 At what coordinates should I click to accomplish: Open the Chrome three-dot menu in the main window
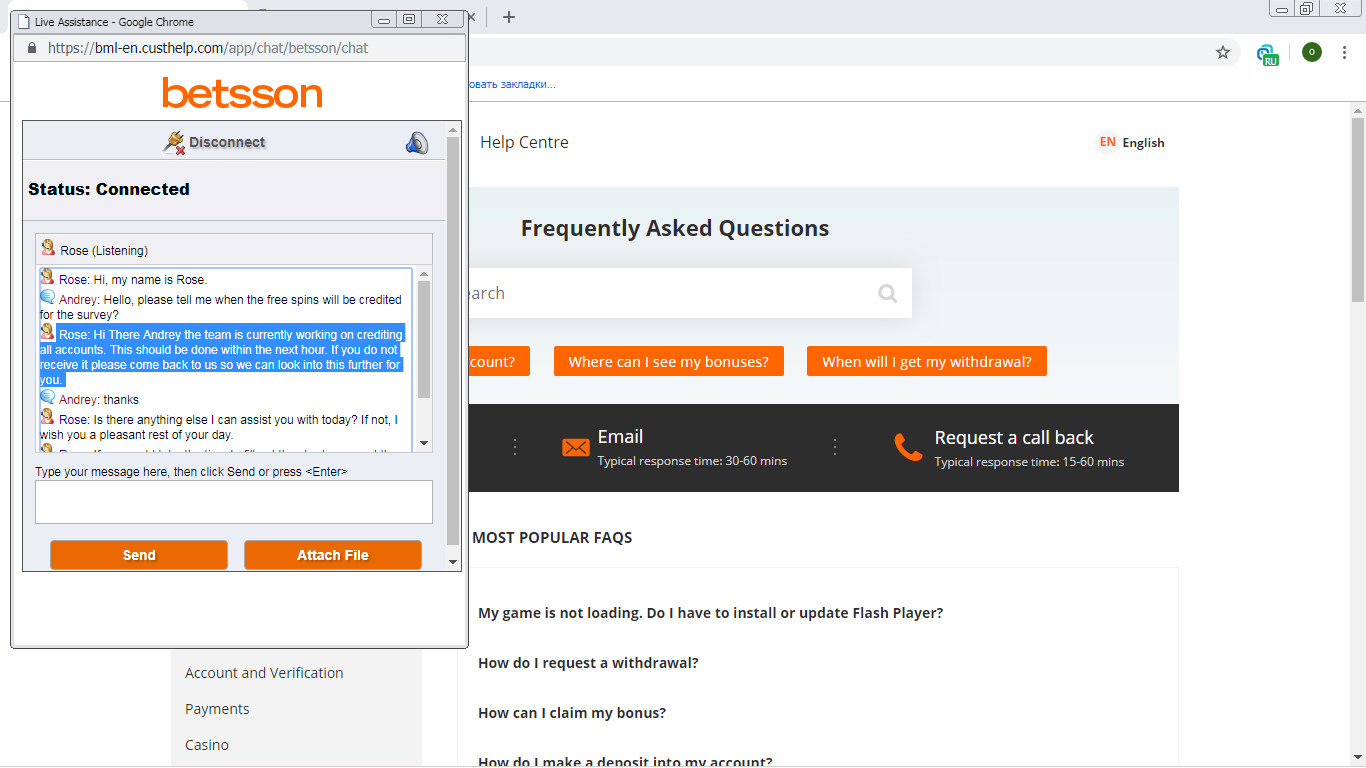[x=1345, y=52]
